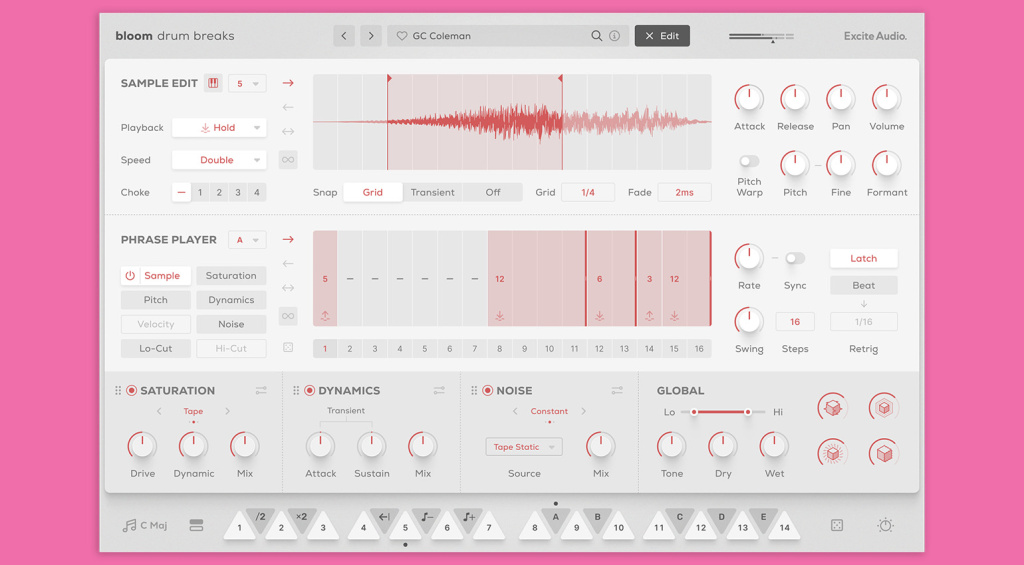Click top-left Global cube macro icon

point(833,408)
